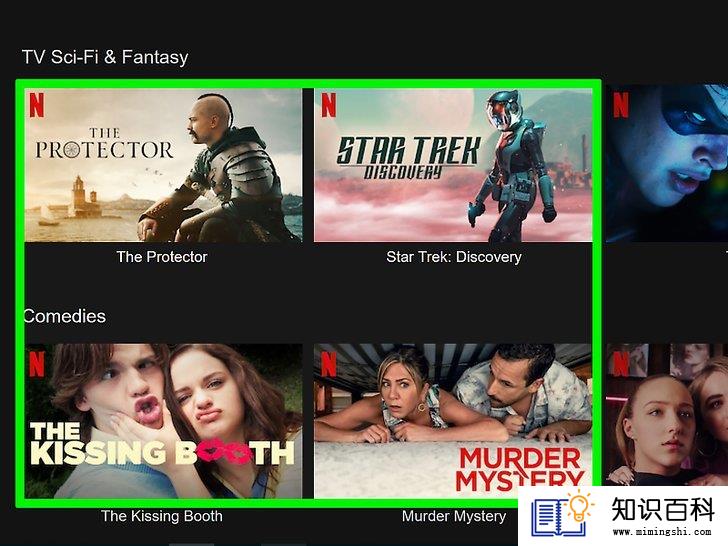Viewport: 728px width, 546px height.
Task: Click the Star Trek: Discovery title caption
Action: click(x=454, y=257)
